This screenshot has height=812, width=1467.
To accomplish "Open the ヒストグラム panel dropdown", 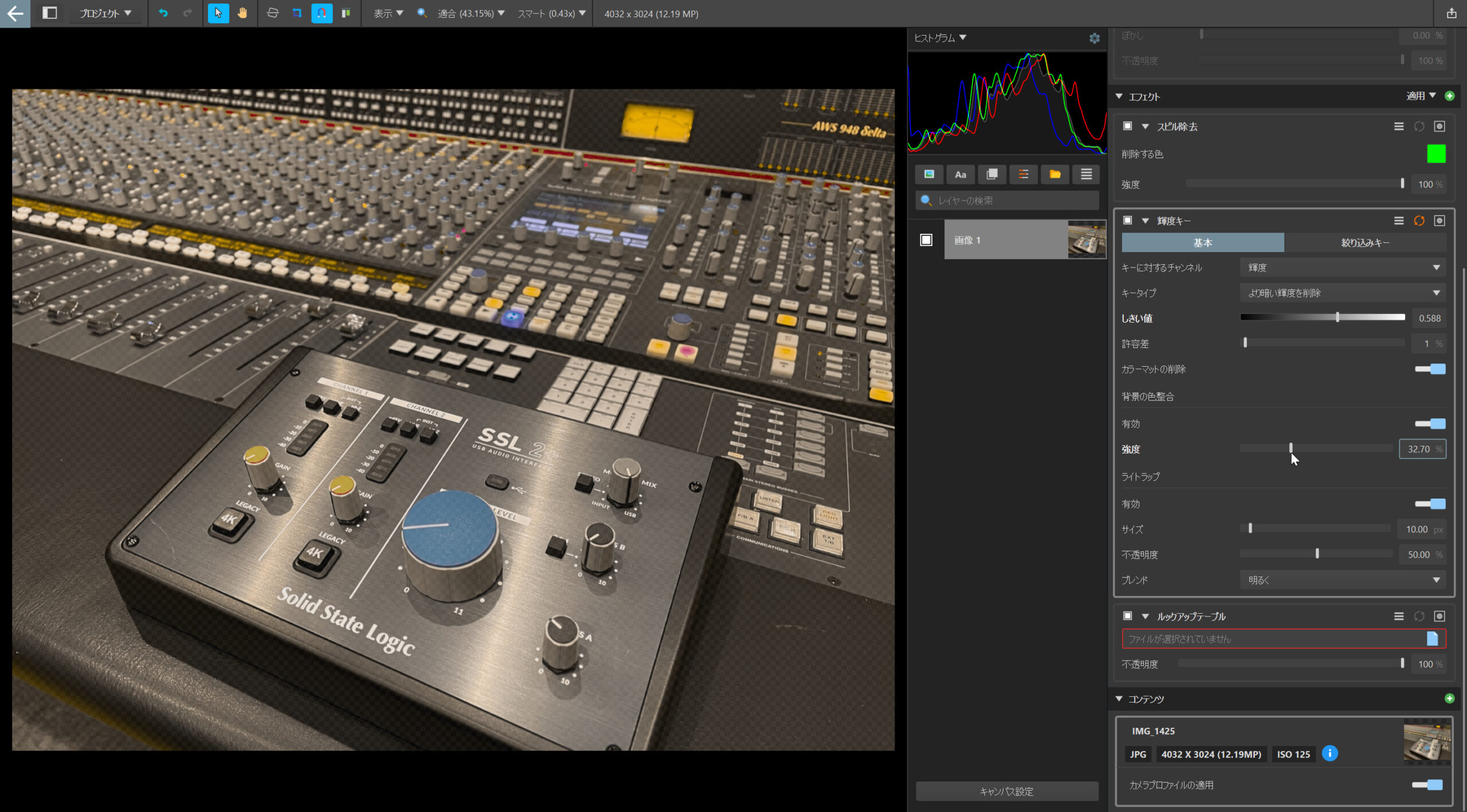I will [x=940, y=38].
